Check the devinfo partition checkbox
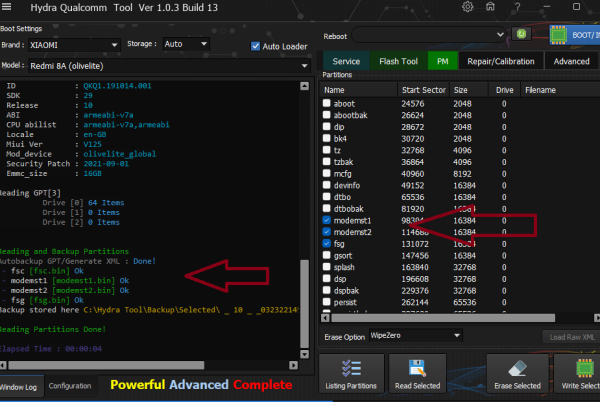 tap(326, 185)
